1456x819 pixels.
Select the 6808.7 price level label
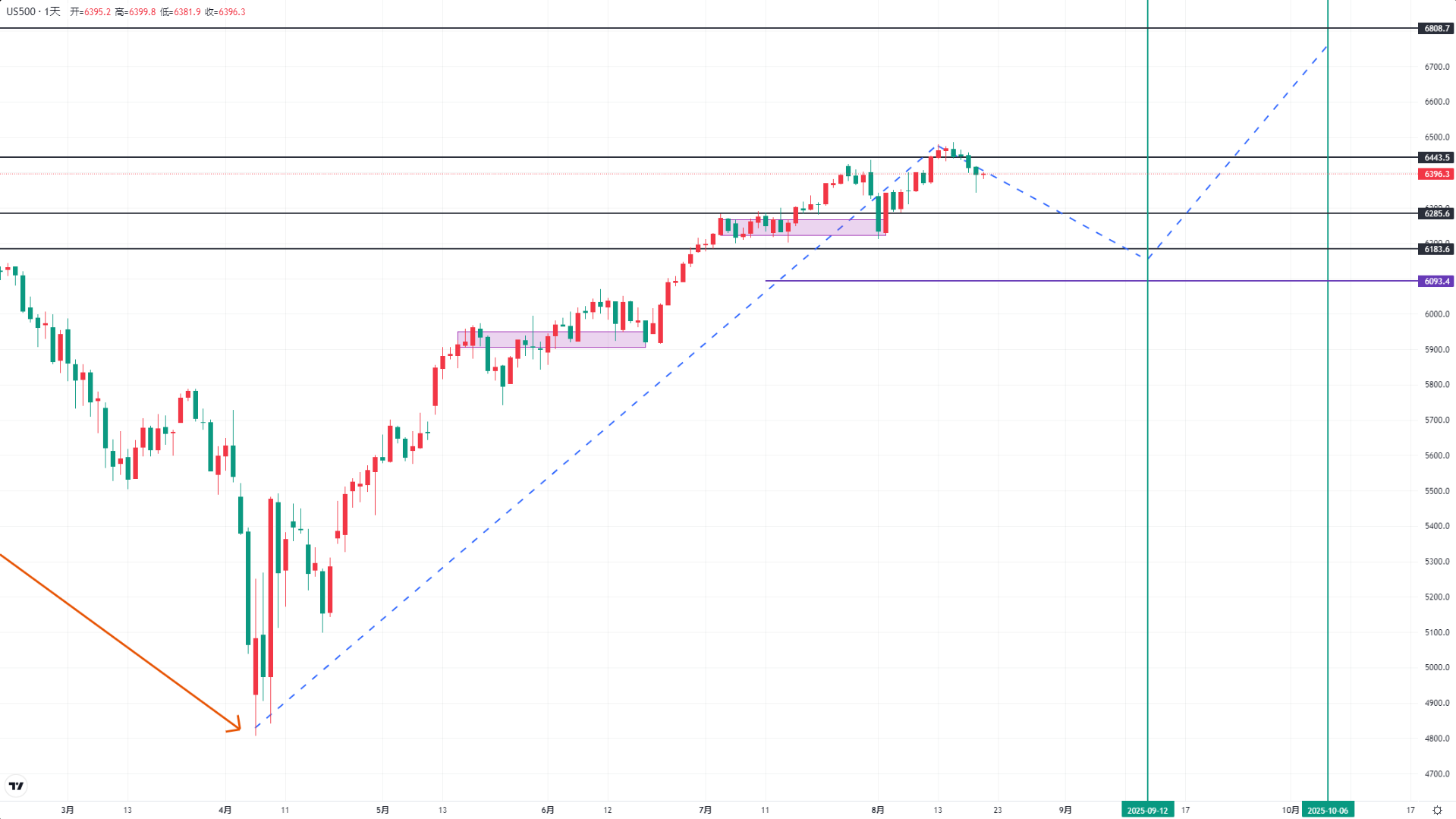[1436, 28]
